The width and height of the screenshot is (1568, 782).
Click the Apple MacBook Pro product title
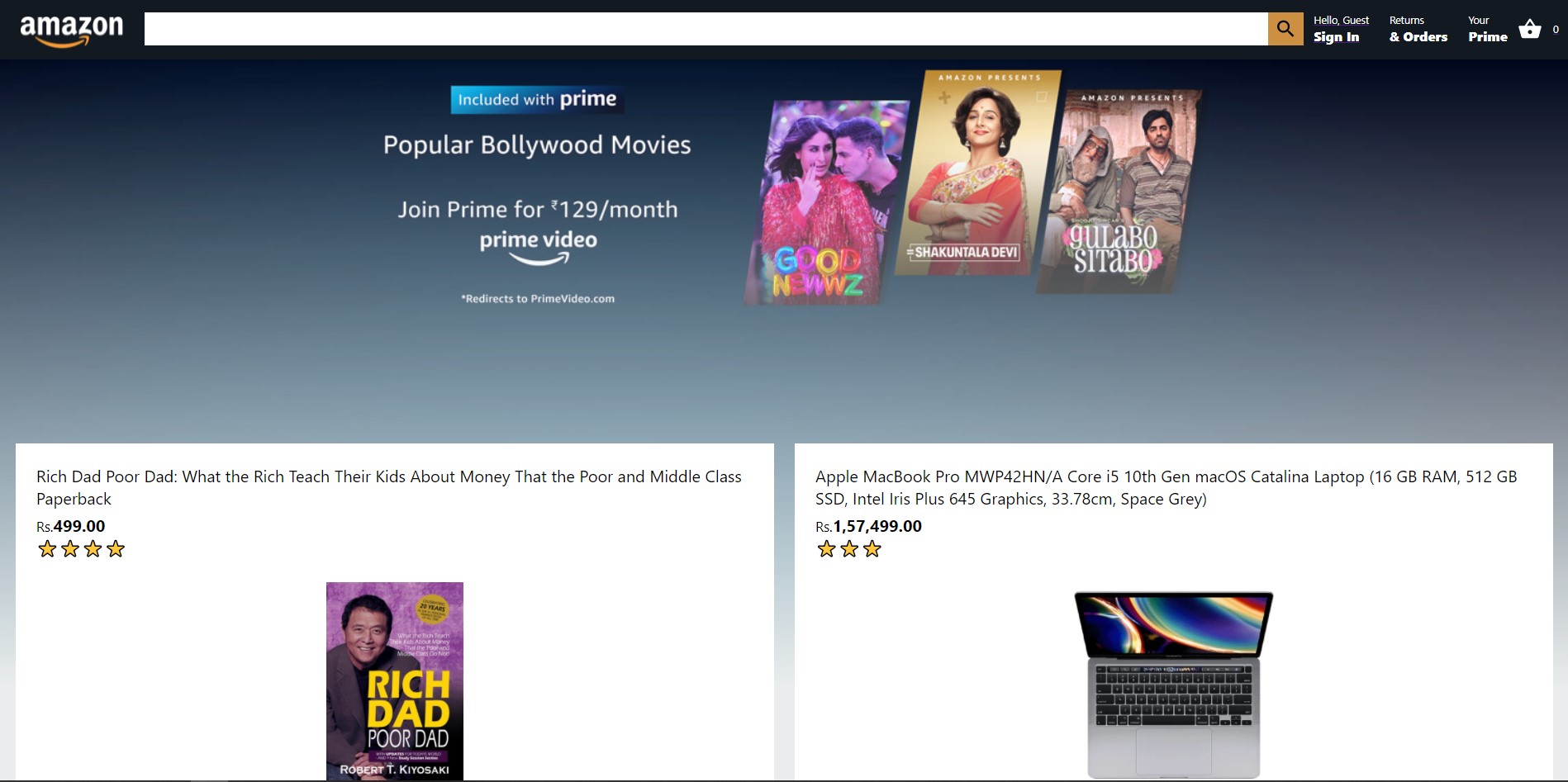[x=1166, y=487]
